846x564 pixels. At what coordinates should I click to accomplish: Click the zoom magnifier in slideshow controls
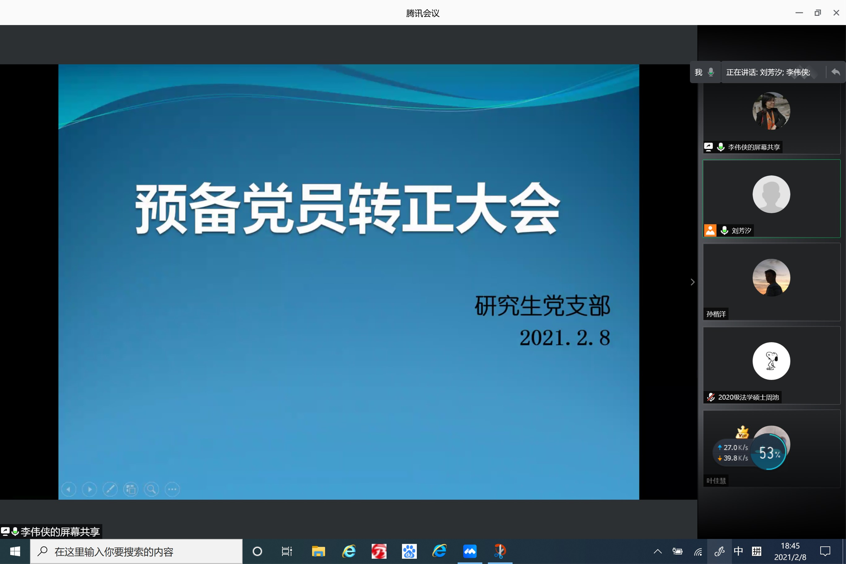151,489
